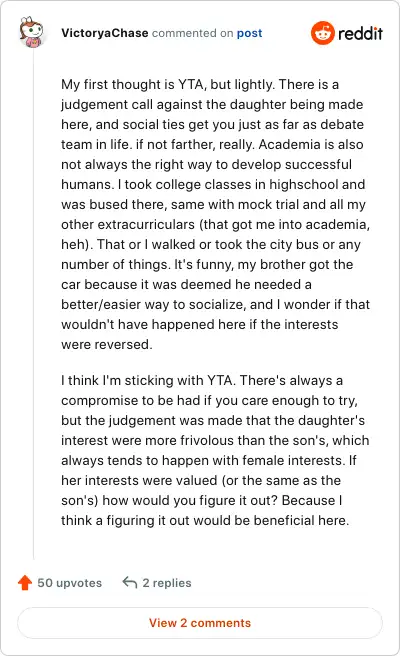400x656 pixels.
Task: Follow the blue "post" link
Action: tap(249, 33)
